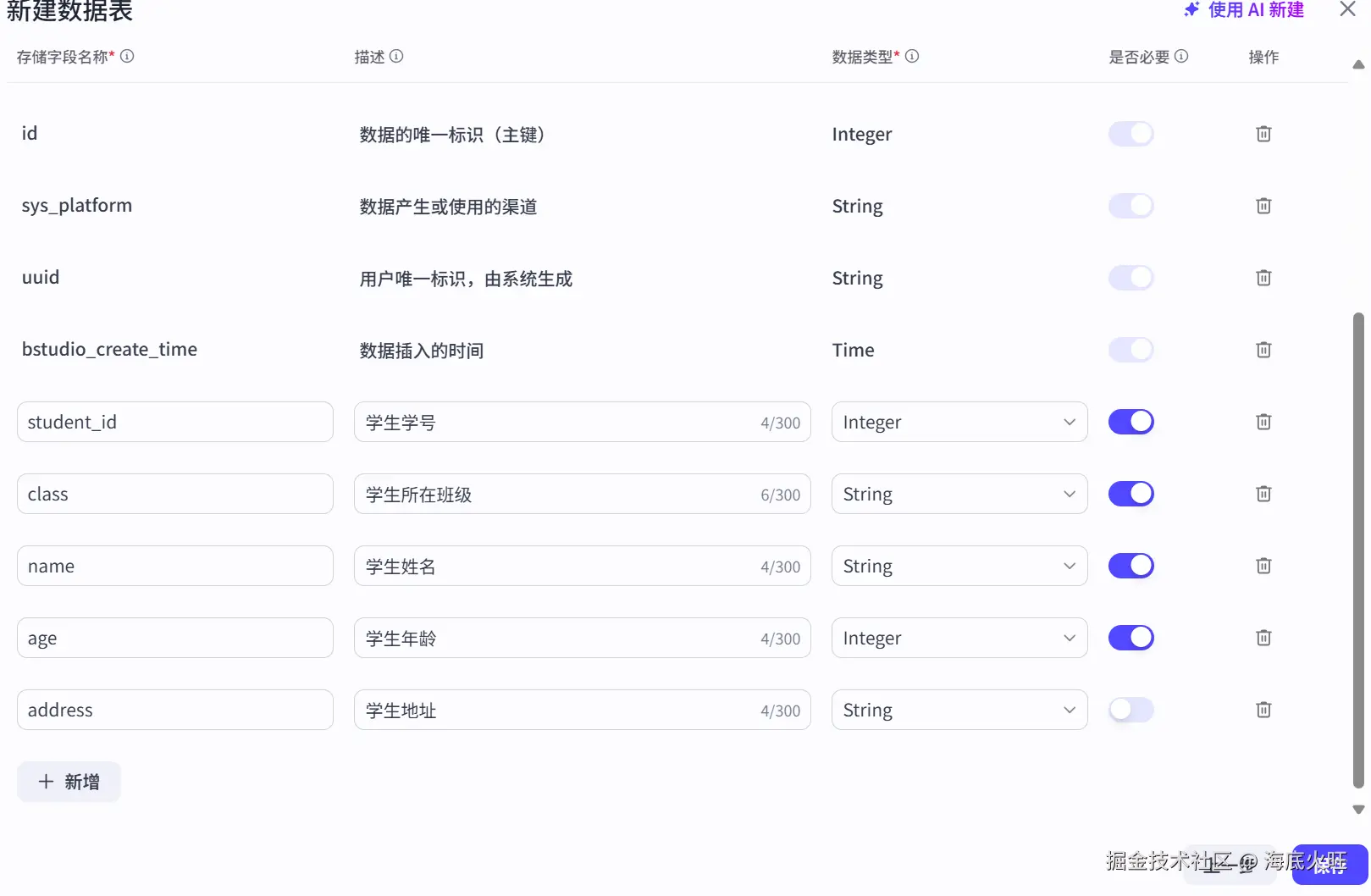Edit description 学生地址 input

click(x=583, y=710)
